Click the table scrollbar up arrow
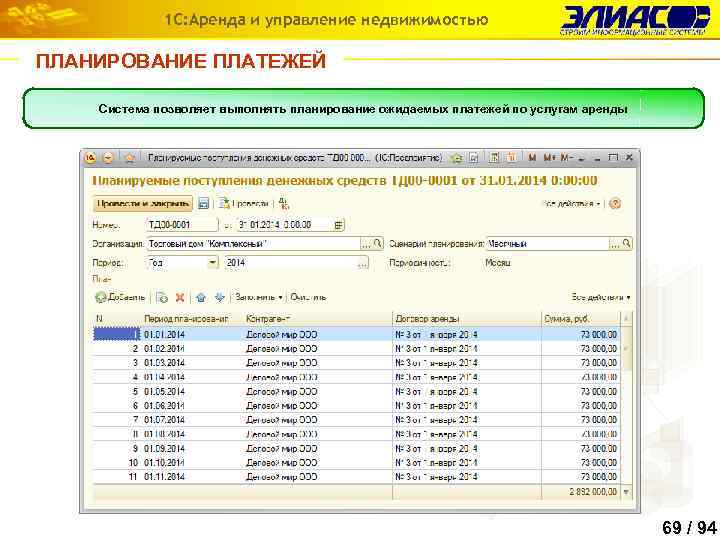Viewport: 720px width, 540px height. coord(626,318)
